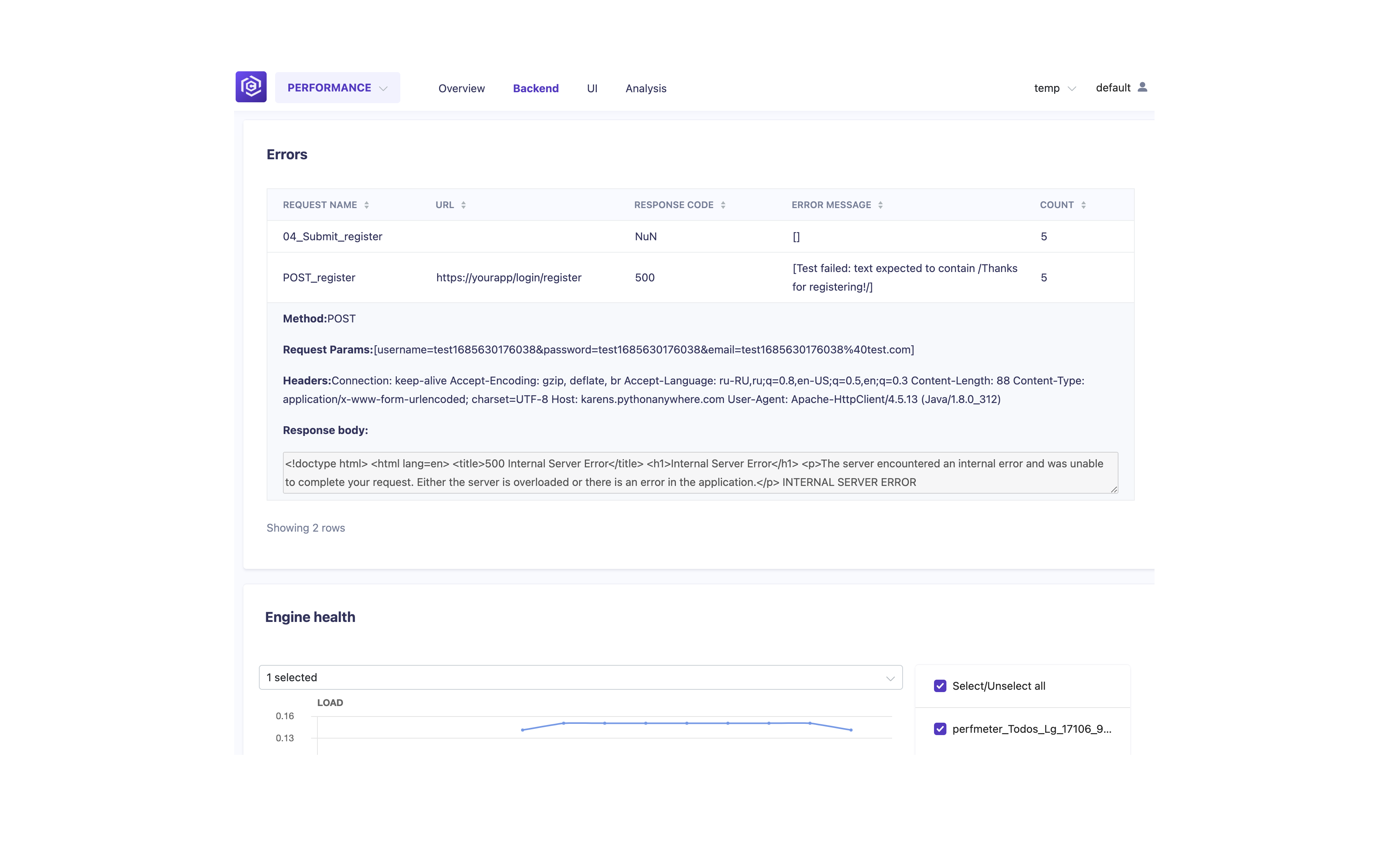Open the PERFORMANCE section dropdown
The image size is (1389, 868).
tap(338, 88)
